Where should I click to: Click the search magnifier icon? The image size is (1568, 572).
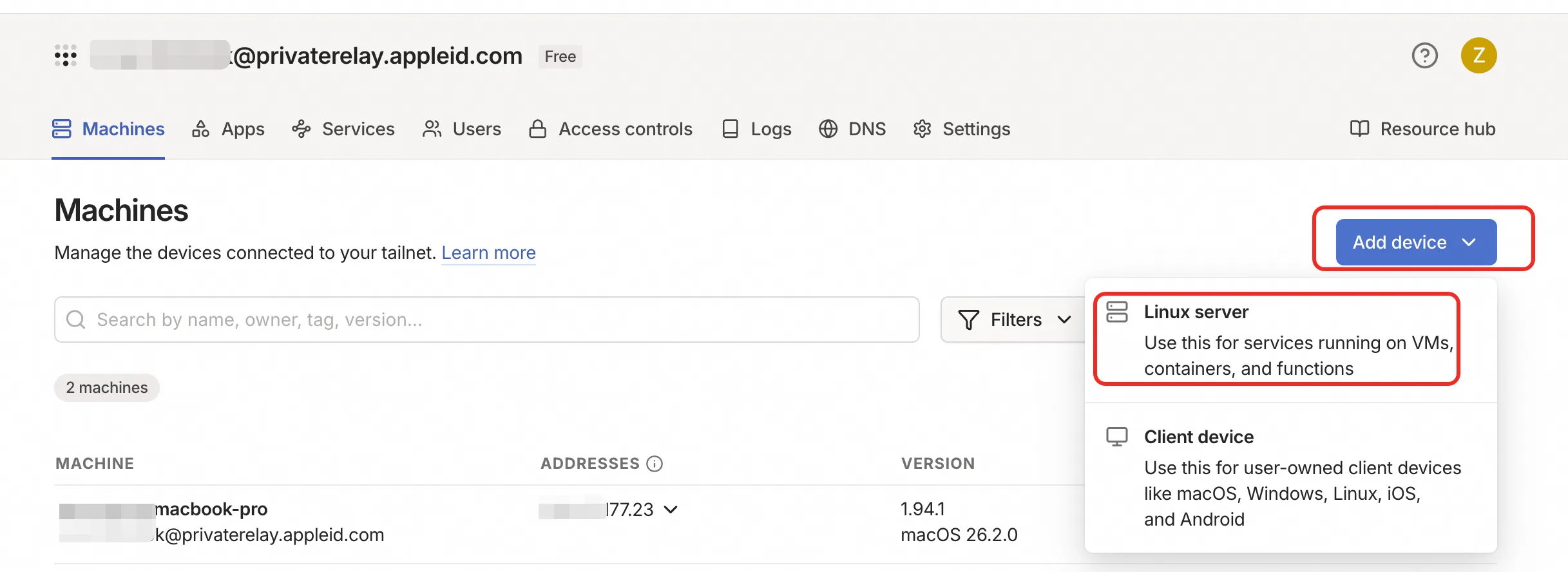pos(76,319)
